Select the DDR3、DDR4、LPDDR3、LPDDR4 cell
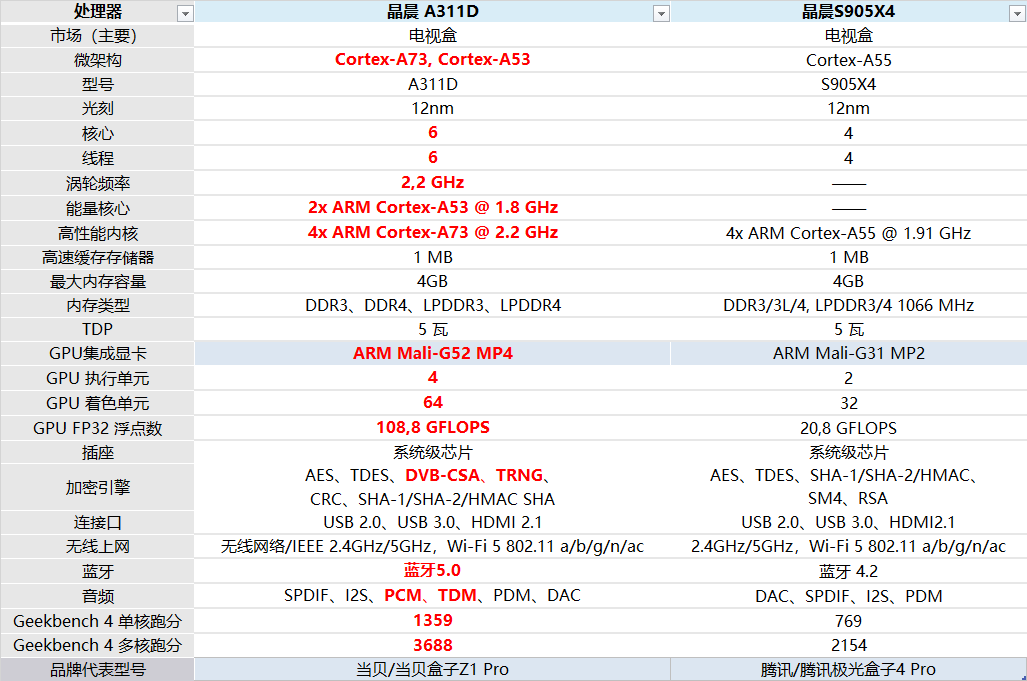 tap(432, 305)
